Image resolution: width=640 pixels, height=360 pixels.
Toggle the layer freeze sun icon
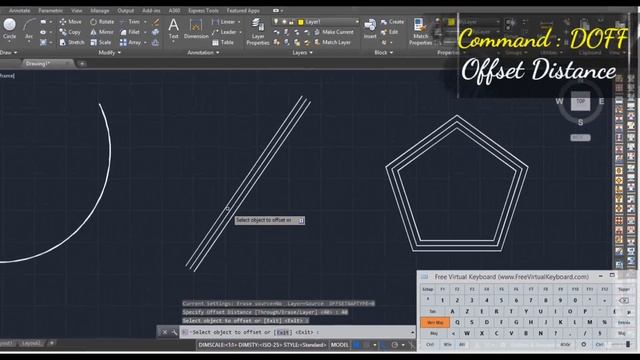pos(284,22)
